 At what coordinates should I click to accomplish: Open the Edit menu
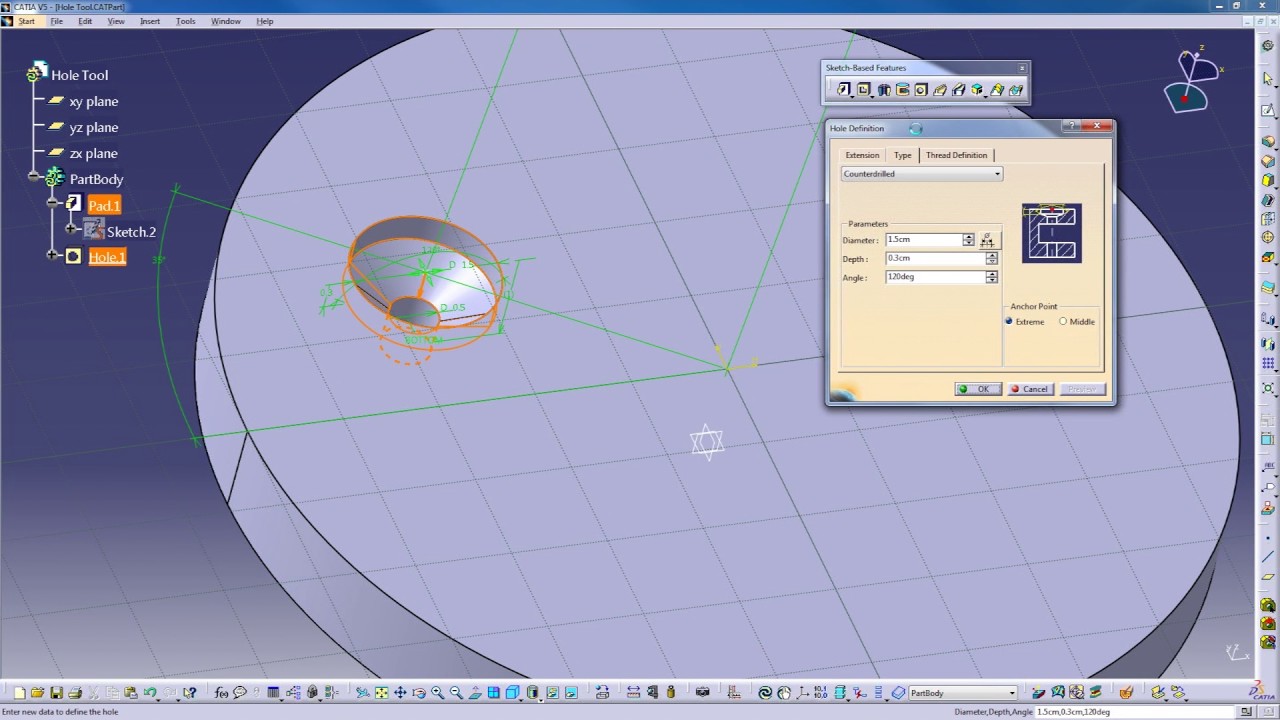(85, 21)
